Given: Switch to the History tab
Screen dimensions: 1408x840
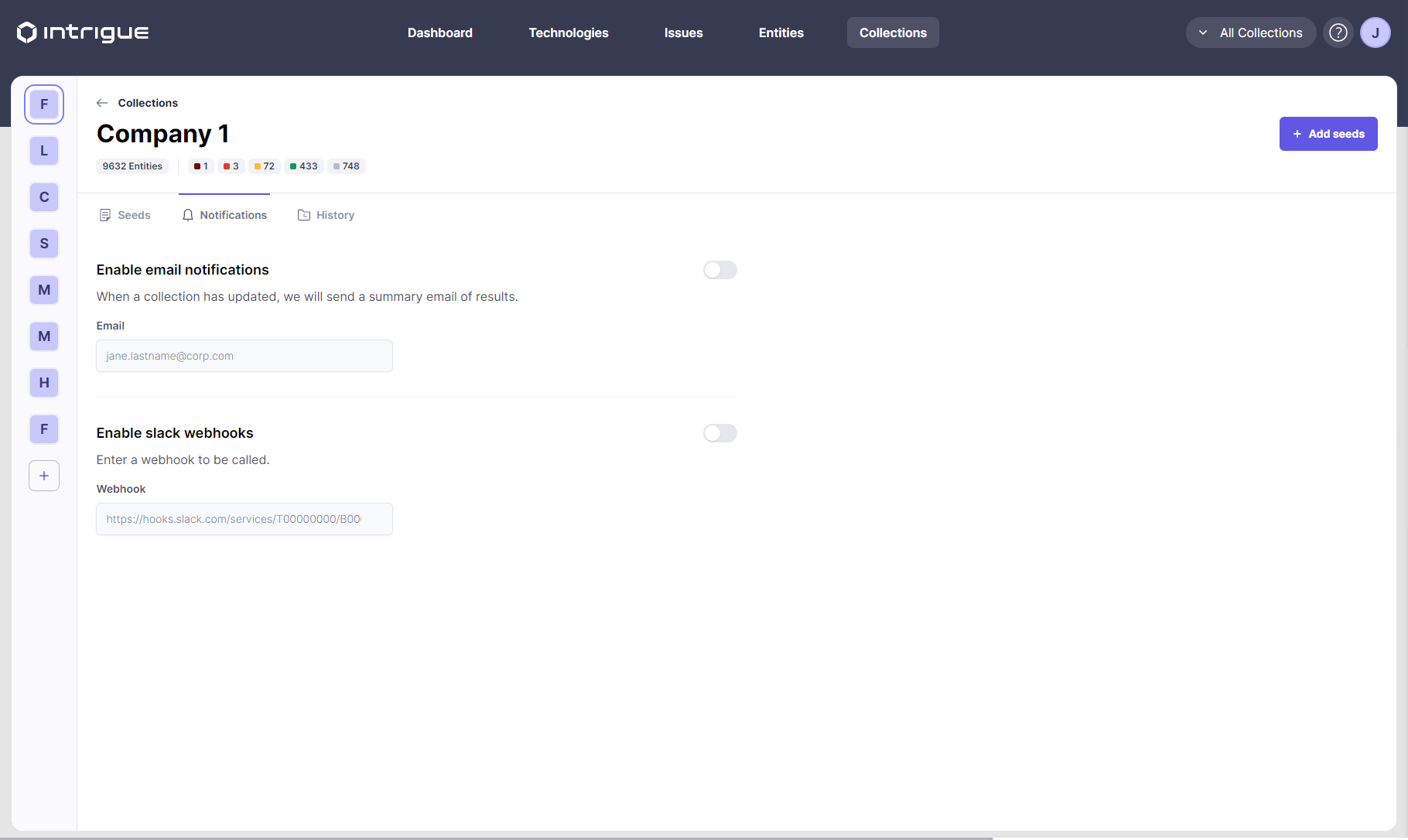Looking at the screenshot, I should [326, 215].
